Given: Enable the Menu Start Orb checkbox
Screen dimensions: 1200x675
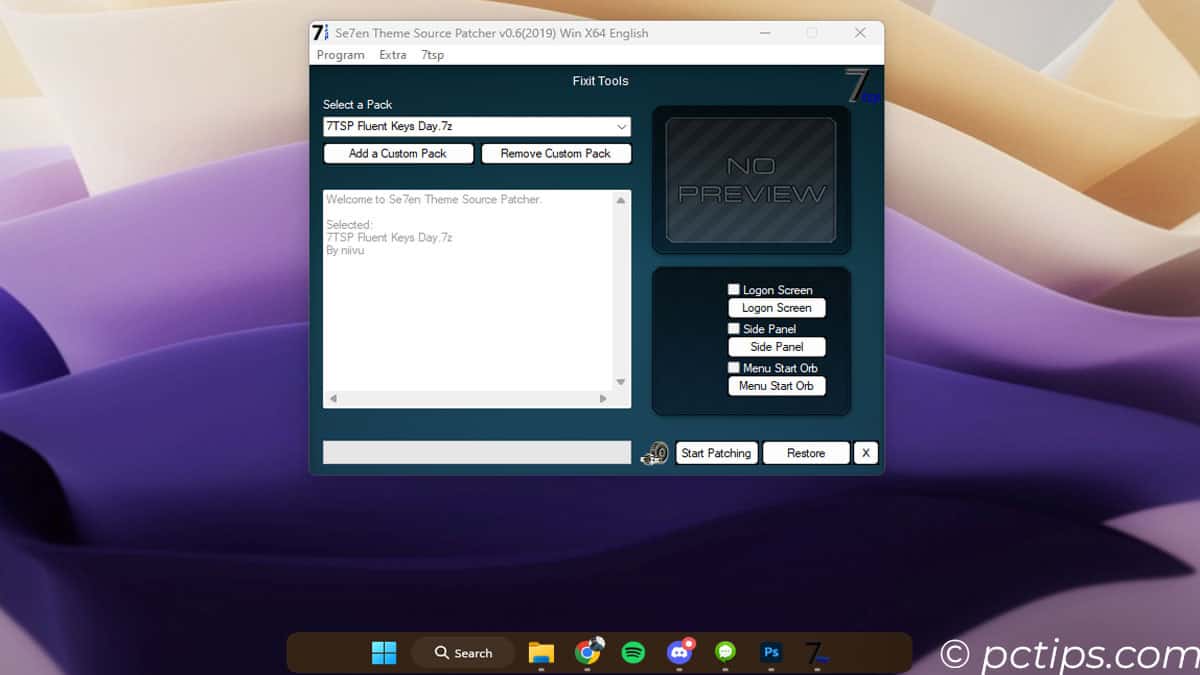Looking at the screenshot, I should [733, 367].
